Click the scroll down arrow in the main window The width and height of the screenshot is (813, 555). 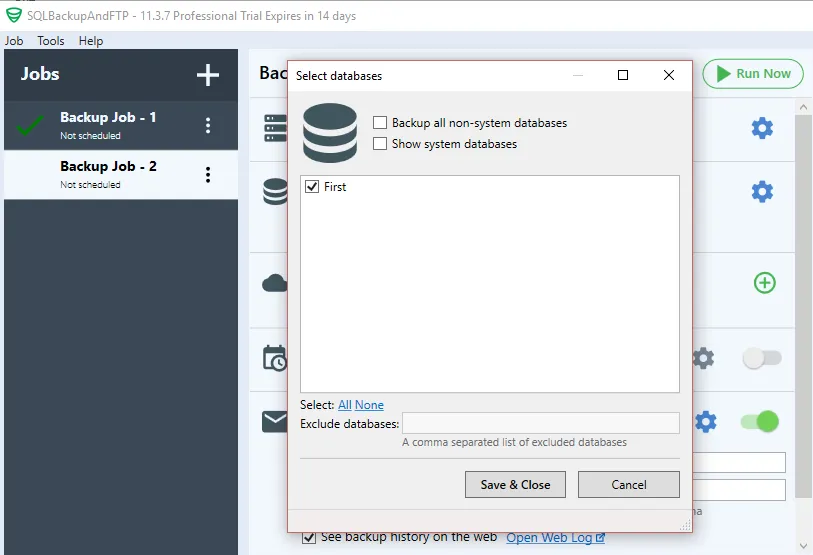pos(803,546)
